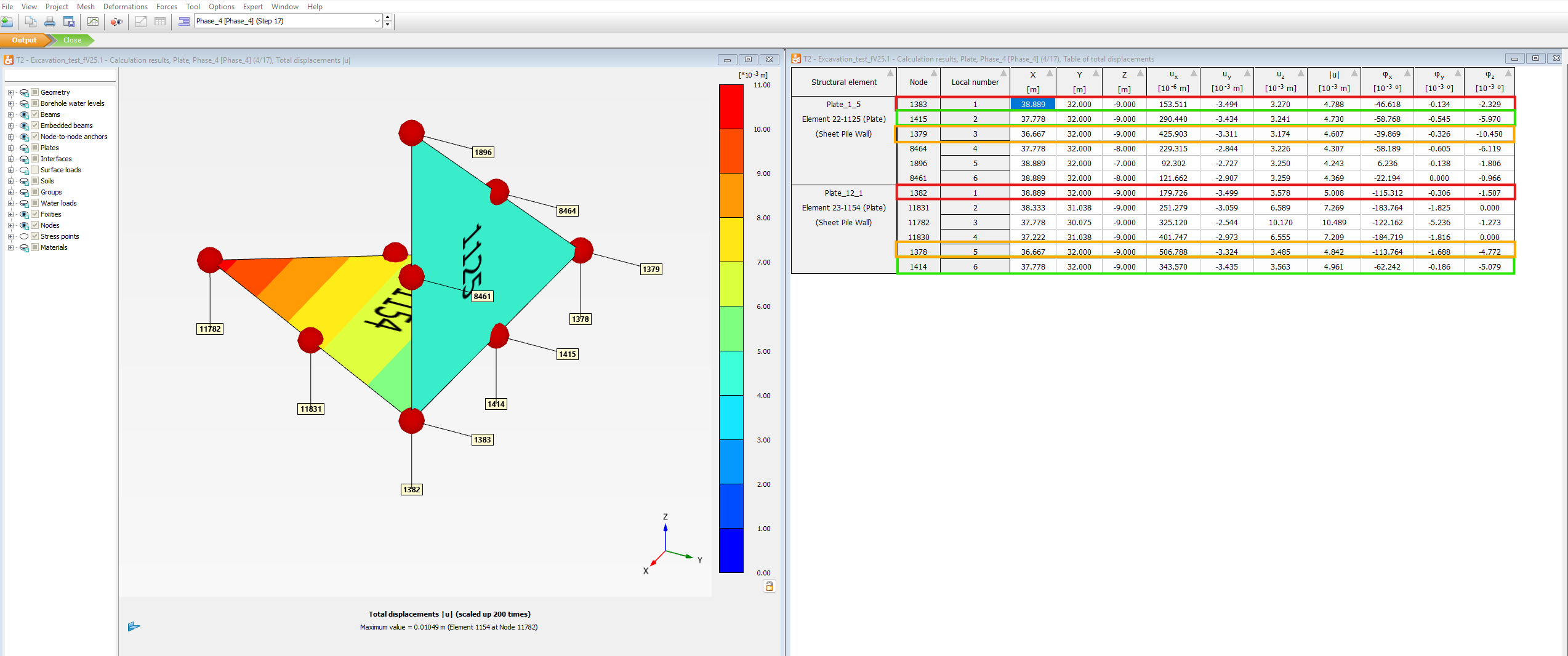Expand the Plates tree node
Image resolution: width=1568 pixels, height=656 pixels.
pyautogui.click(x=10, y=148)
